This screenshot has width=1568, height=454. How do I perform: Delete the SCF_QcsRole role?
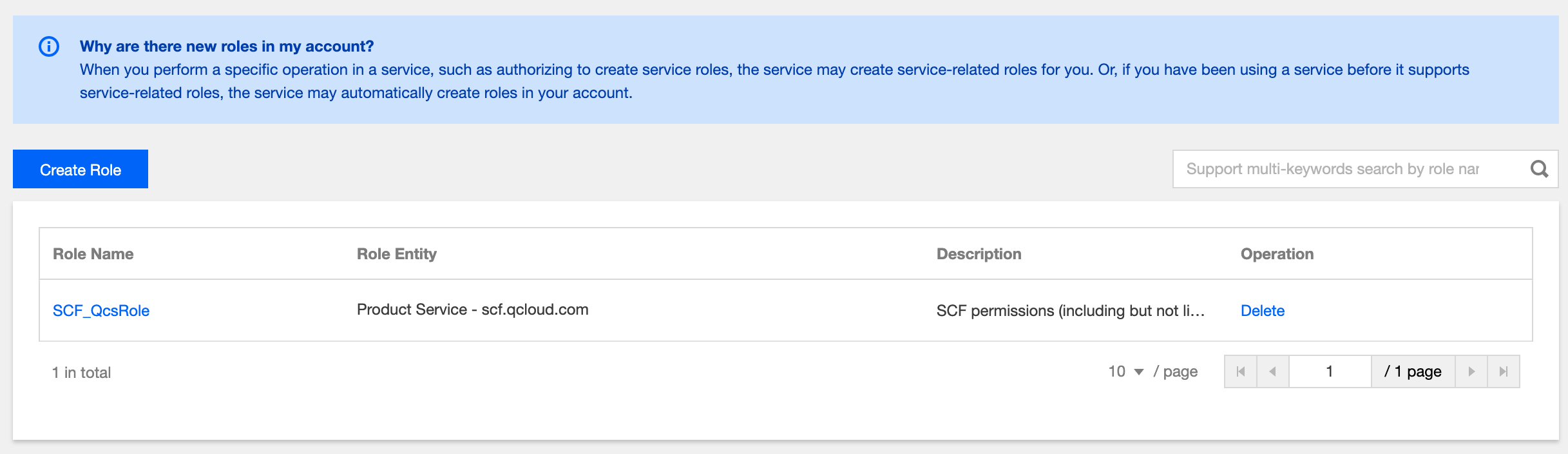1263,311
